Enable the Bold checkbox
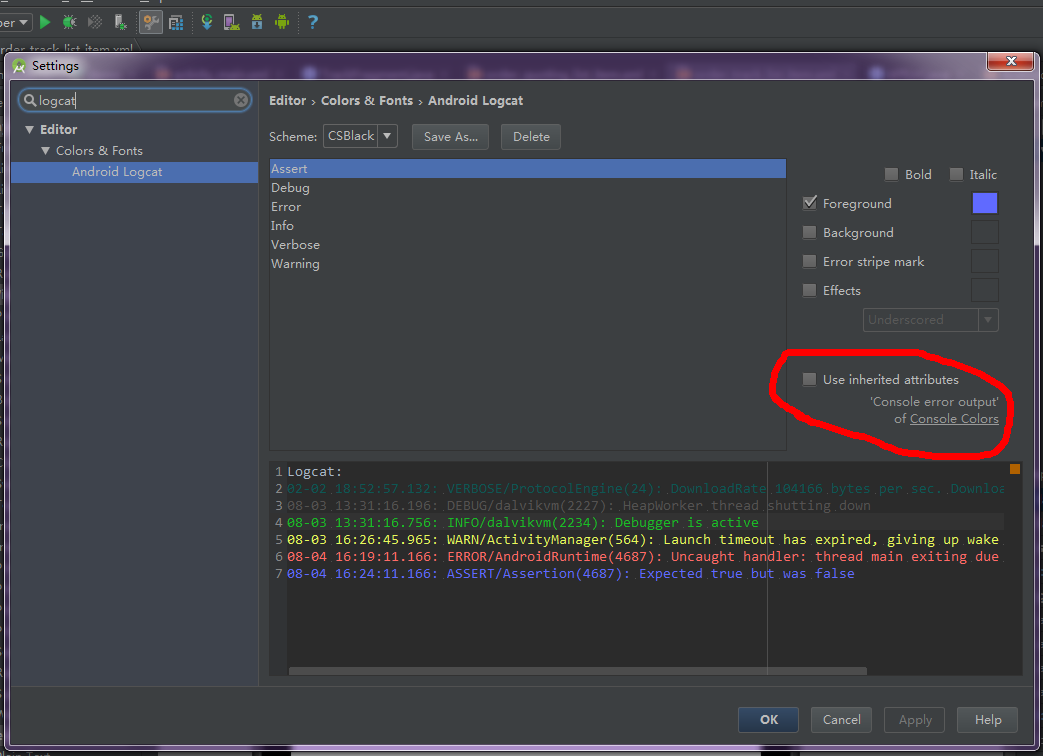The height and width of the screenshot is (756, 1043). [x=891, y=174]
